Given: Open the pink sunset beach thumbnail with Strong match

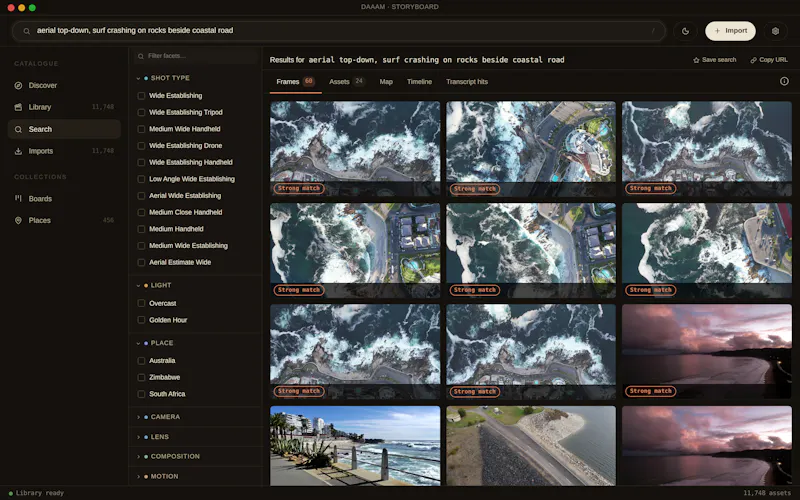Looking at the screenshot, I should click(707, 352).
